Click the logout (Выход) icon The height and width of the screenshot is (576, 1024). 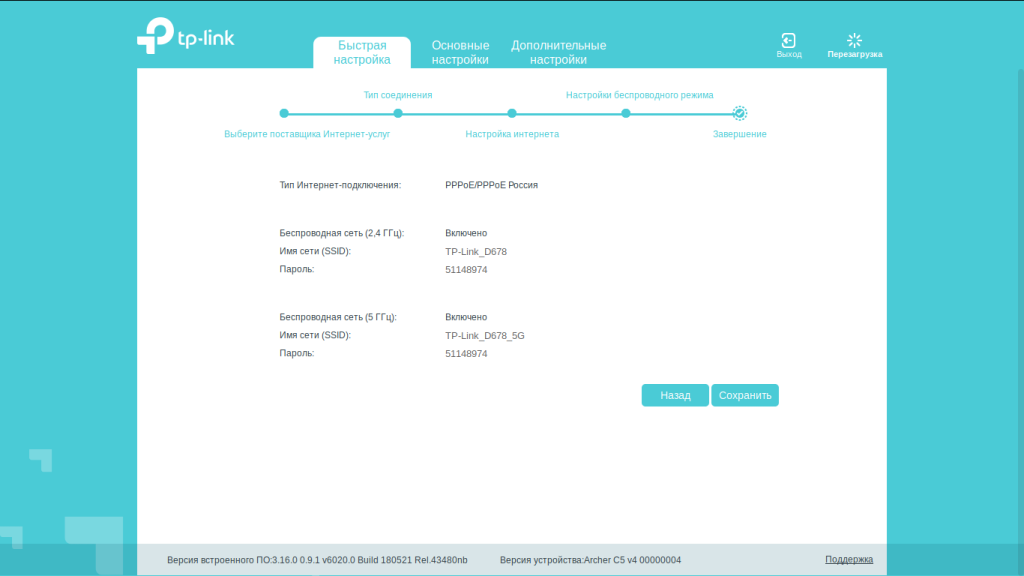click(x=788, y=40)
